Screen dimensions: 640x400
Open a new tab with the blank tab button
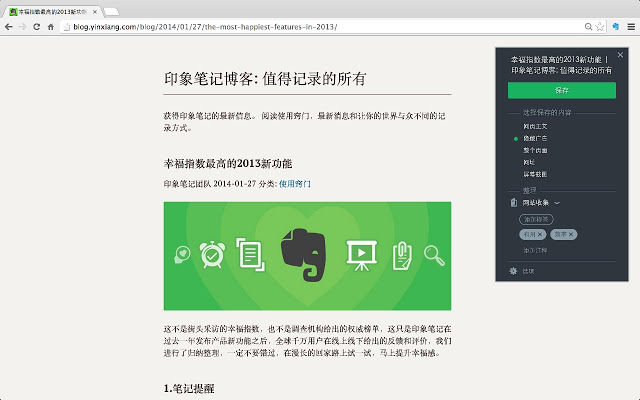[111, 12]
